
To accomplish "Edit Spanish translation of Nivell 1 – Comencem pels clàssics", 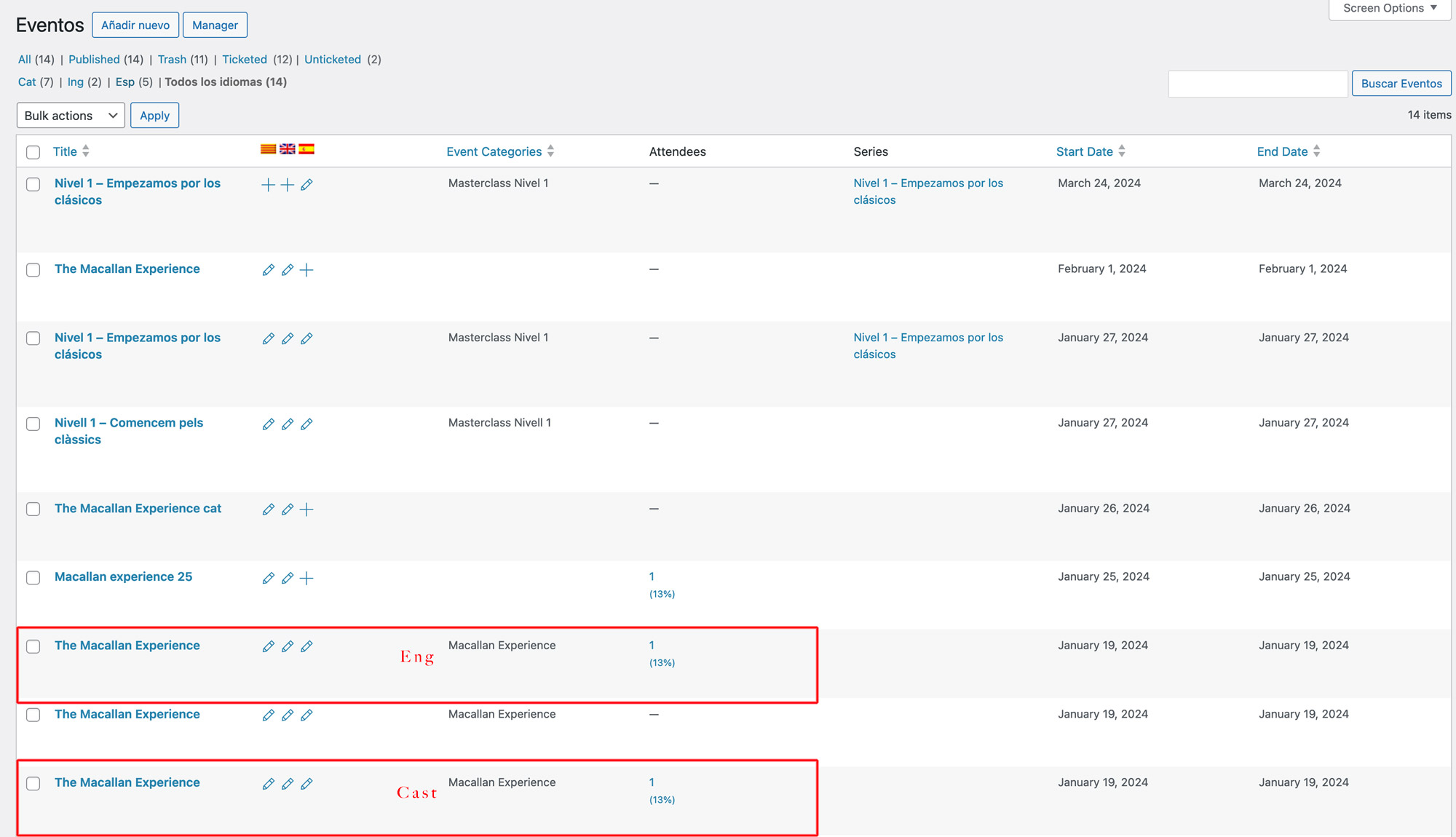I will [x=306, y=424].
